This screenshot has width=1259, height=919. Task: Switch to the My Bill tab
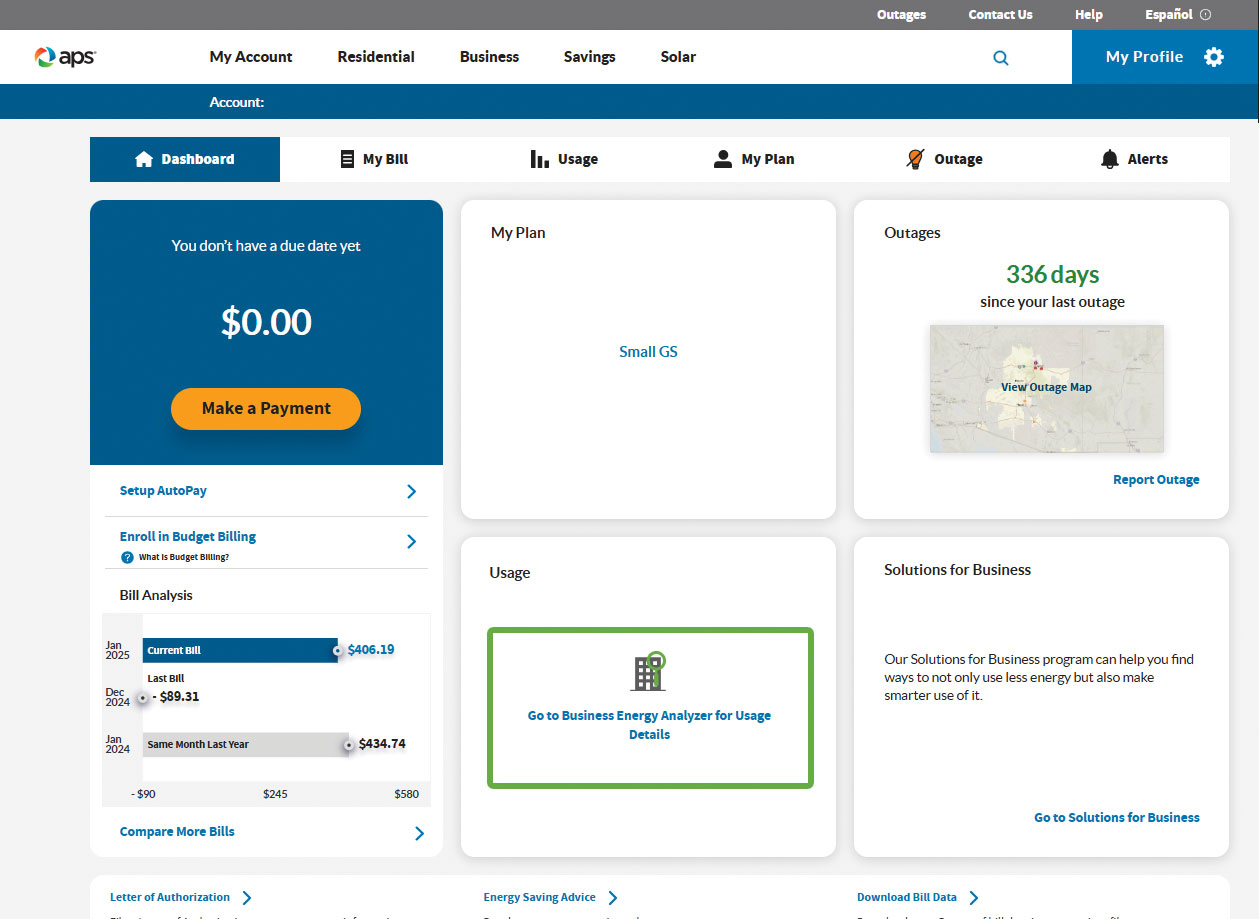[375, 159]
